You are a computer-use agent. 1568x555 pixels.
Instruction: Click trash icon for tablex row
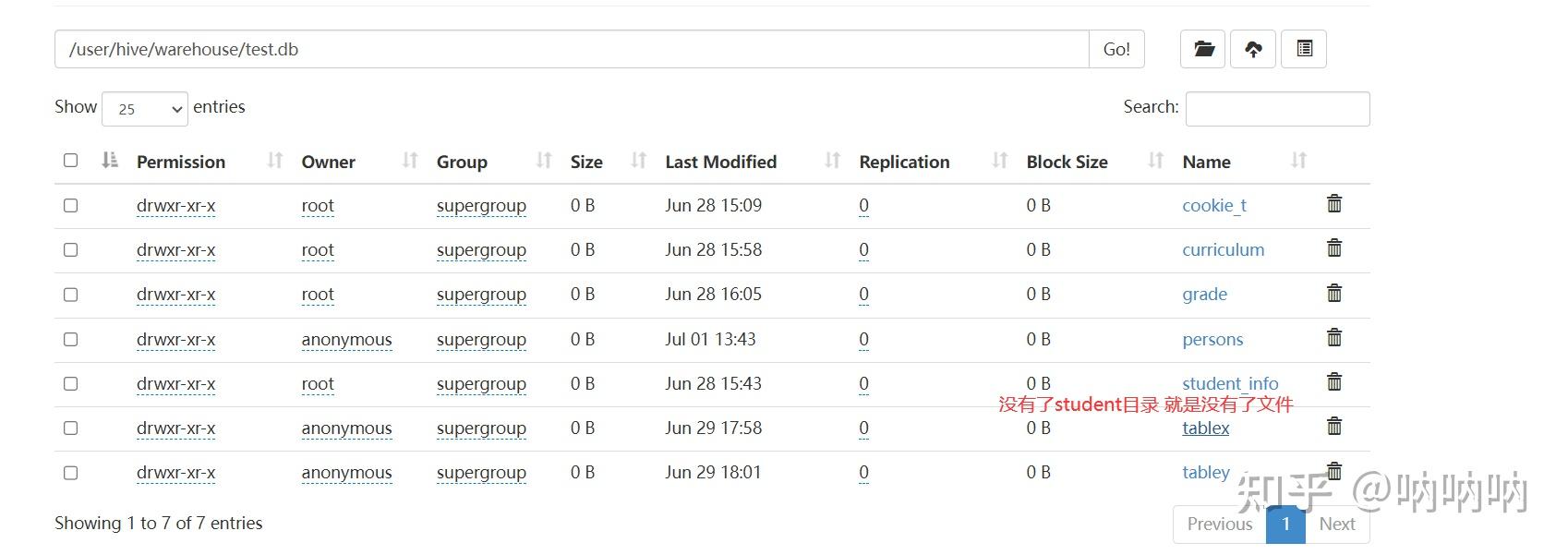[1334, 427]
